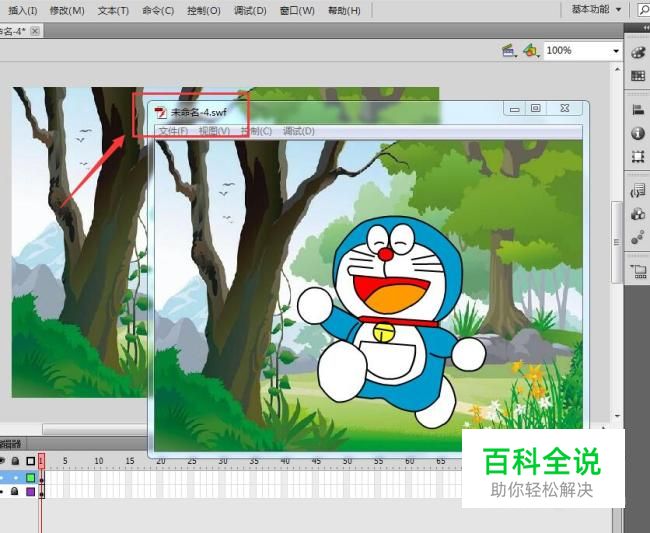
Task: Click the Flash icon in SWF title bar
Action: (x=160, y=113)
